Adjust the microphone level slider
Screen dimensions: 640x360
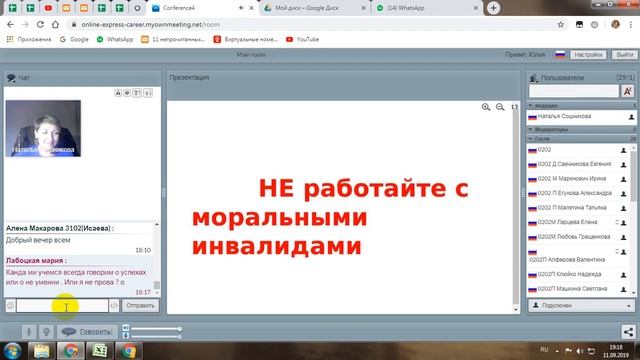[156, 336]
